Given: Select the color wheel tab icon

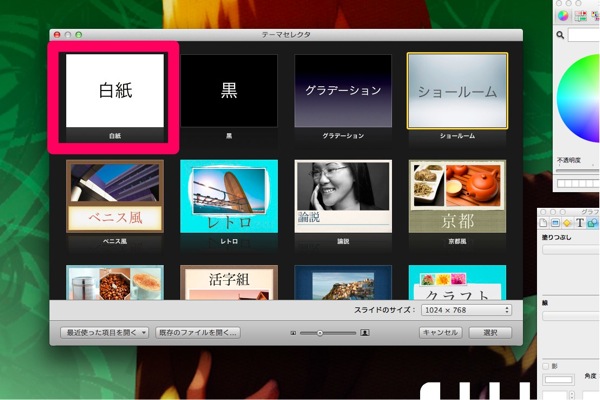Looking at the screenshot, I should (564, 16).
